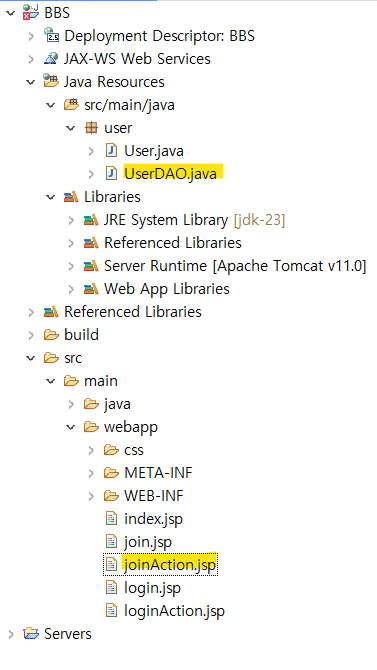Select the loginAction.jsp label
The height and width of the screenshot is (670, 377).
(174, 611)
